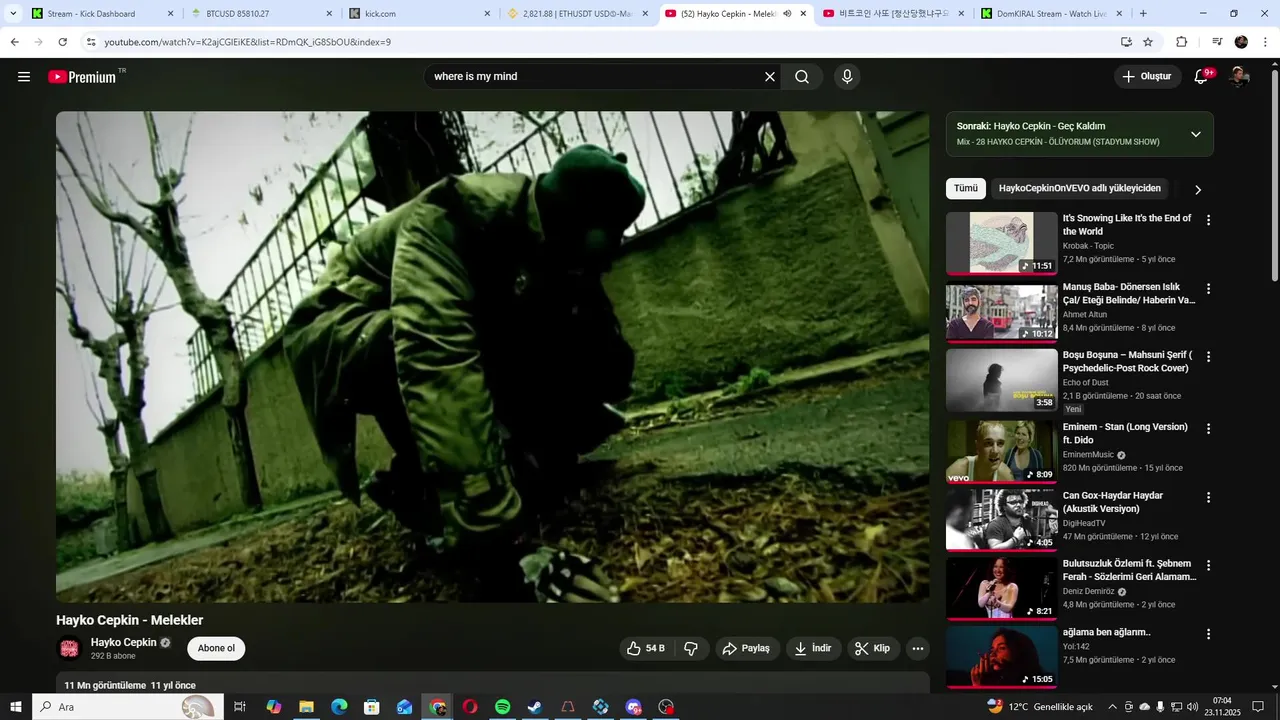Open Microsoft Edge from the taskbar
This screenshot has height=720, width=1280.
[x=339, y=707]
